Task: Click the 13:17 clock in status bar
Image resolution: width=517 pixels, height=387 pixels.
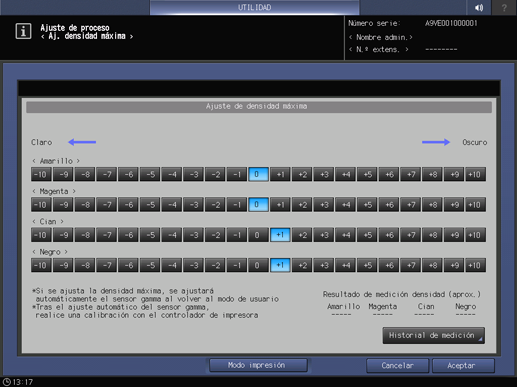Action: tap(18, 382)
